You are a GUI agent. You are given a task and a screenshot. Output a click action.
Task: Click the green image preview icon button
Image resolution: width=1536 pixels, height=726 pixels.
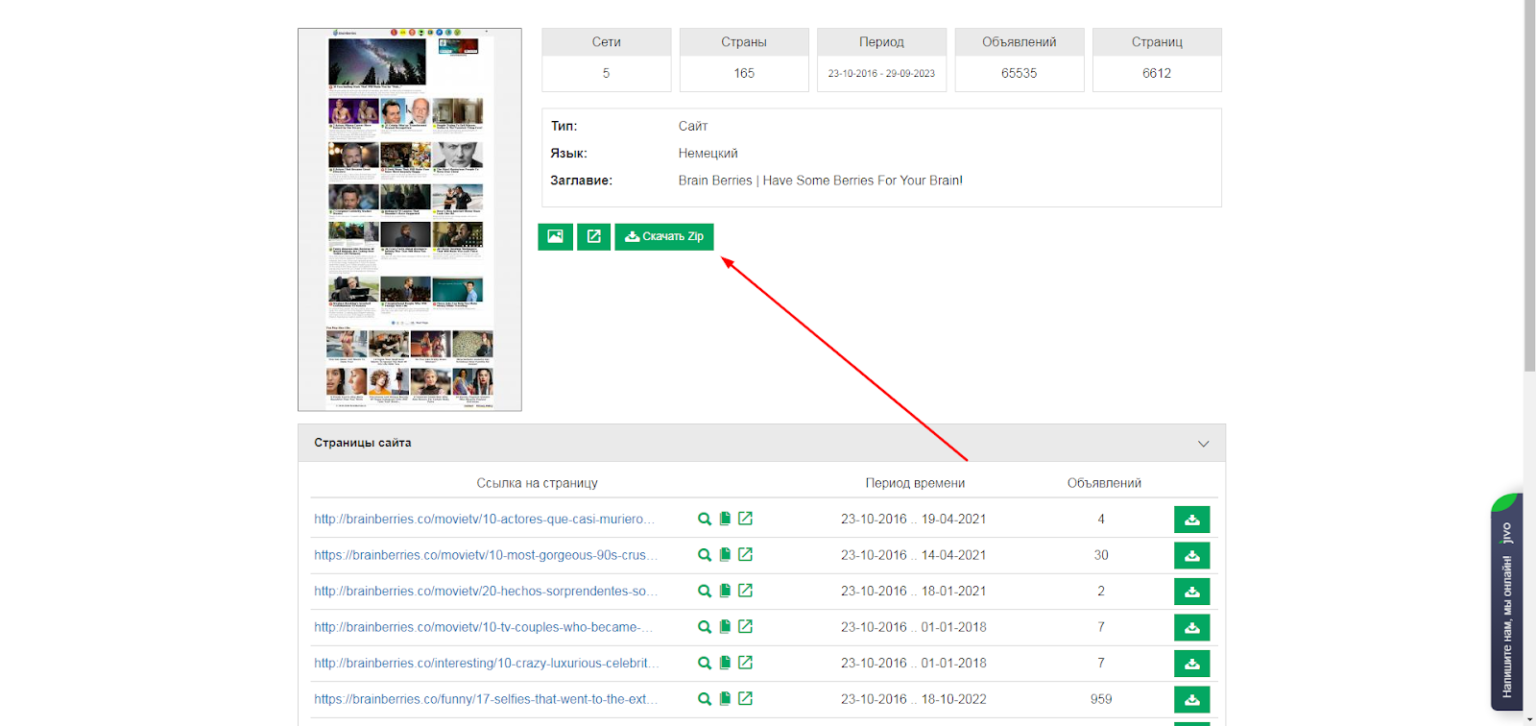coord(555,237)
